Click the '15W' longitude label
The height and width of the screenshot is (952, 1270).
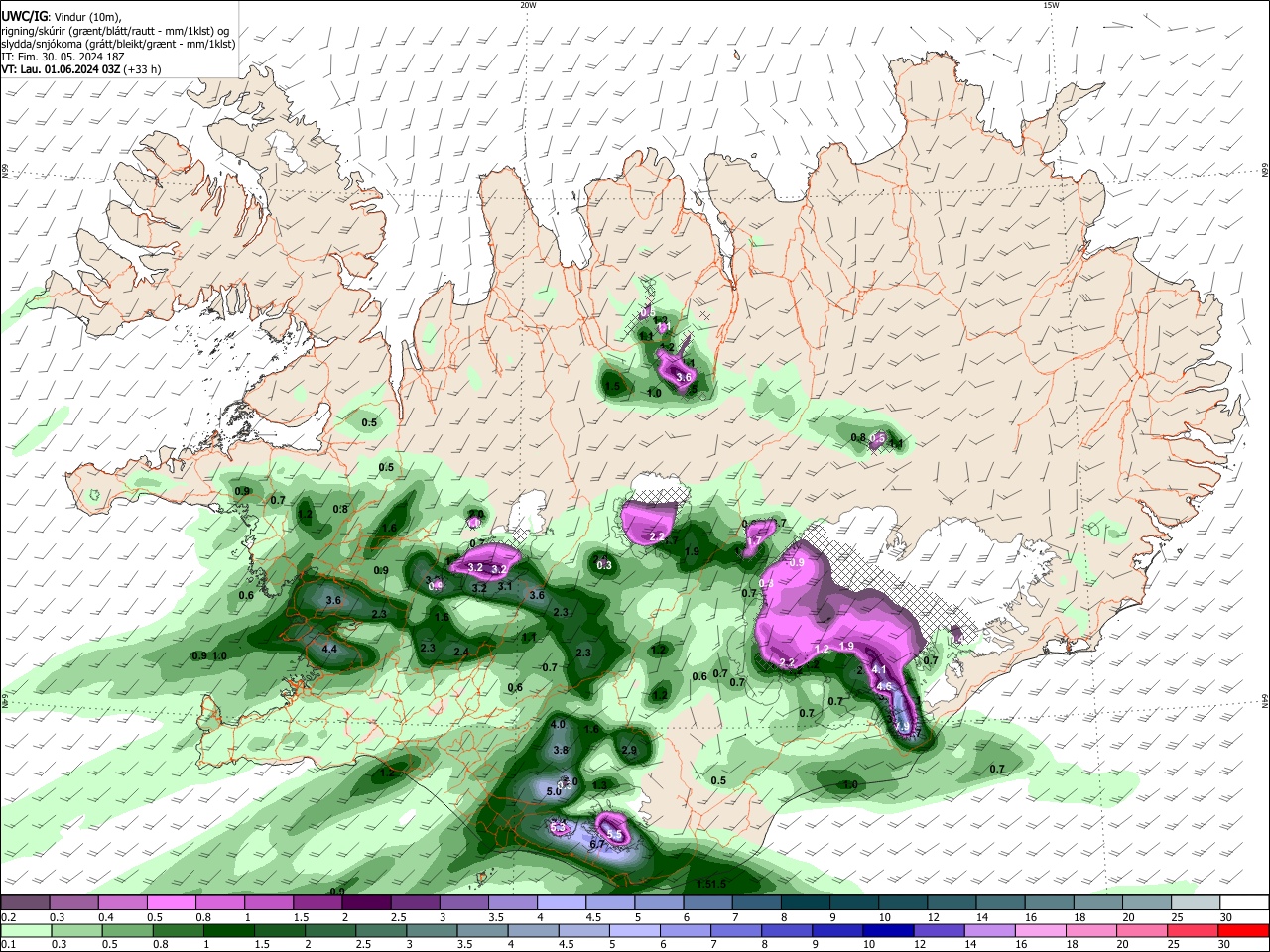1051,5
